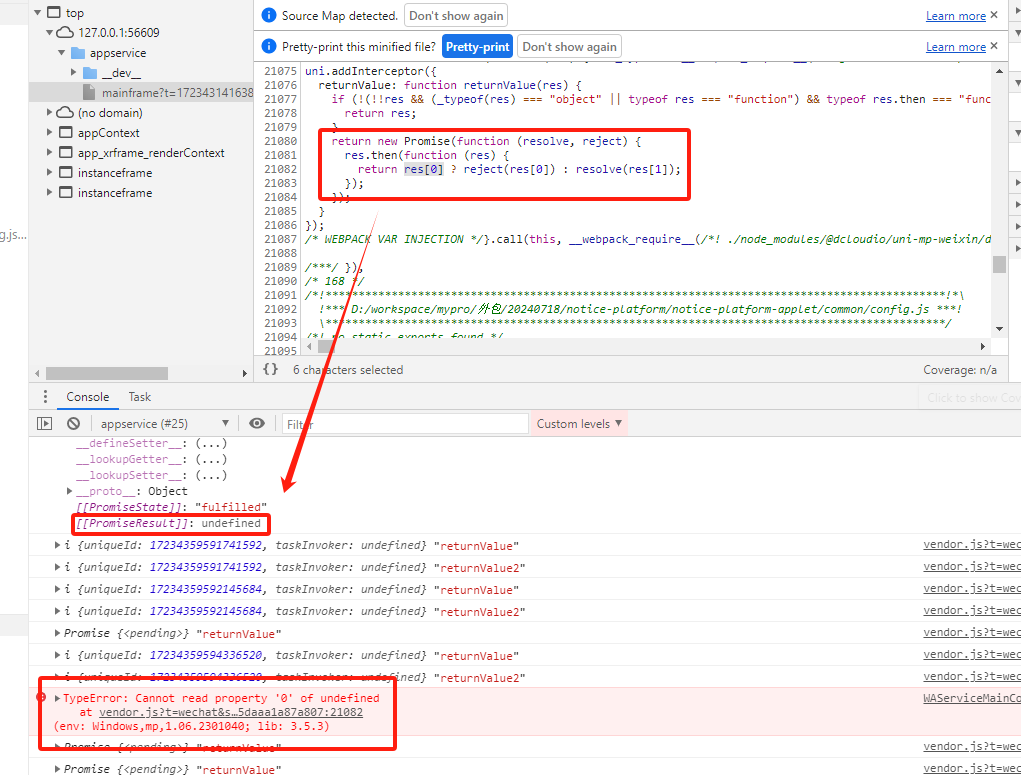
Task: Click the Source Map info icon
Action: pos(268,15)
